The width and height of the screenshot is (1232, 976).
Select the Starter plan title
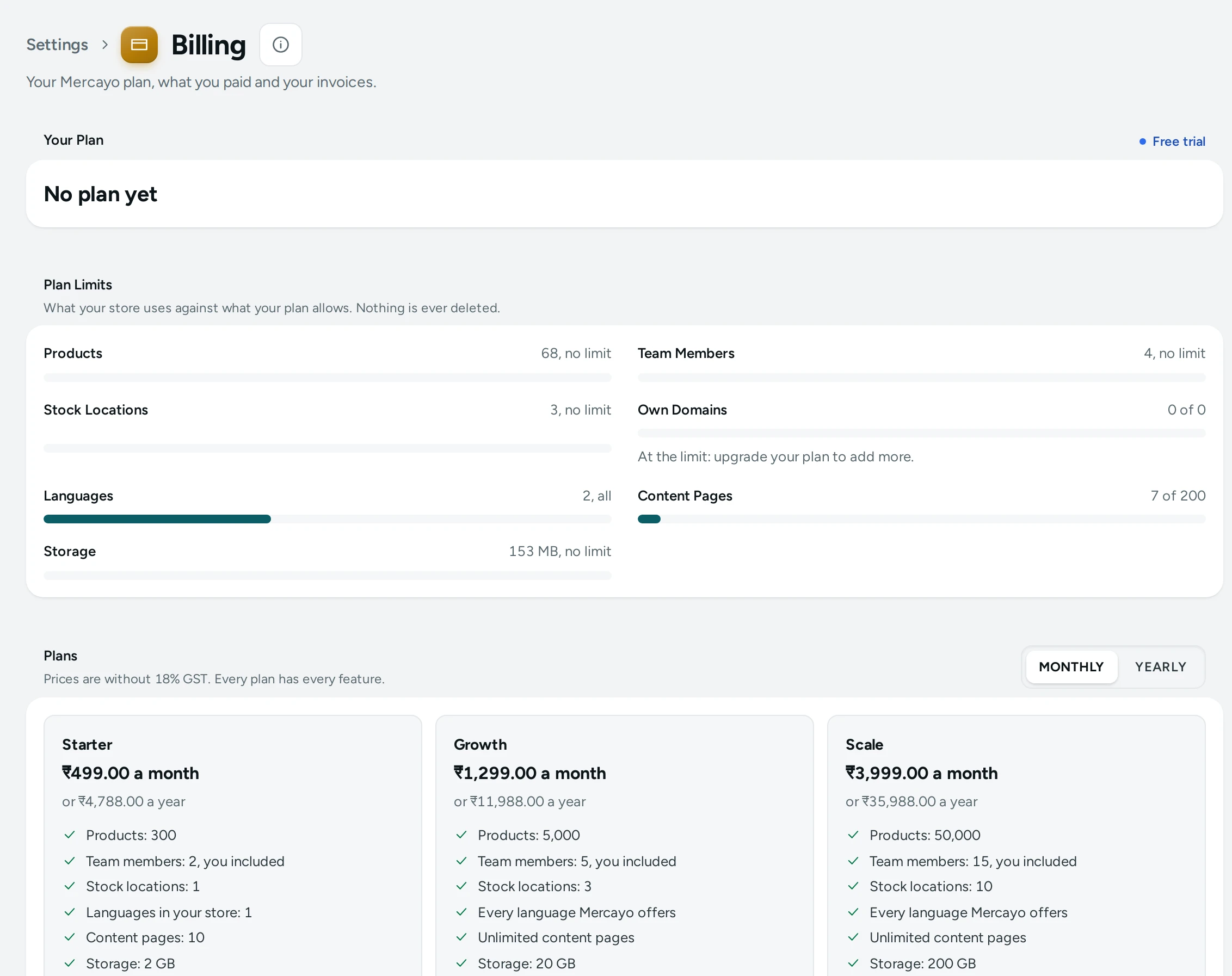tap(87, 745)
